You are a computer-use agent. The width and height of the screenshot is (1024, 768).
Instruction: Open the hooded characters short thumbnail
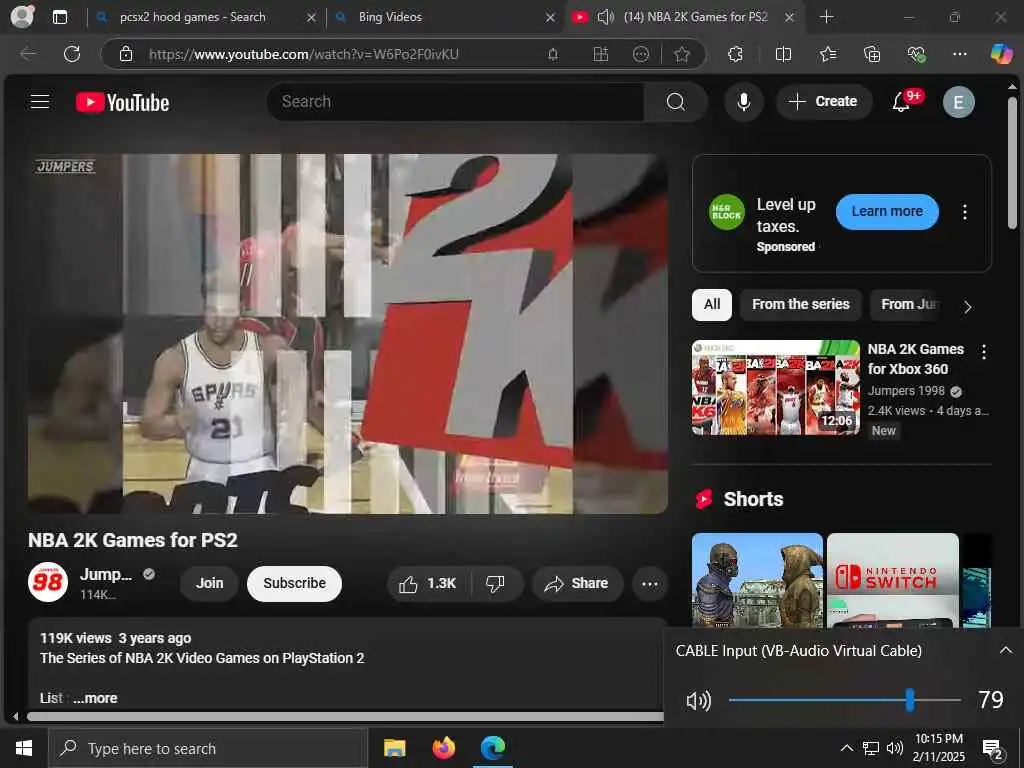[x=757, y=580]
